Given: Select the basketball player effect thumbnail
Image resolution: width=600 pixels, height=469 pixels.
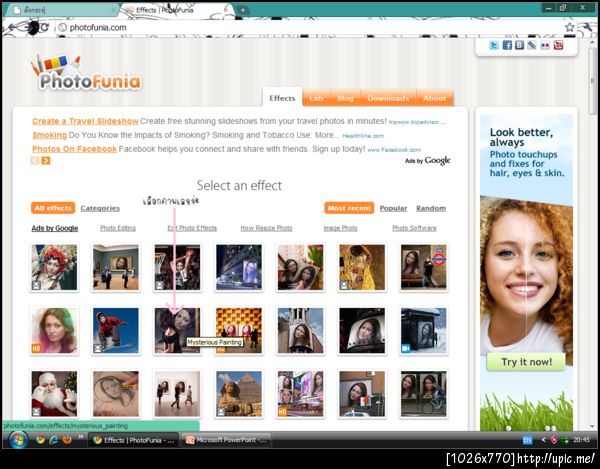Looking at the screenshot, I should (x=177, y=267).
